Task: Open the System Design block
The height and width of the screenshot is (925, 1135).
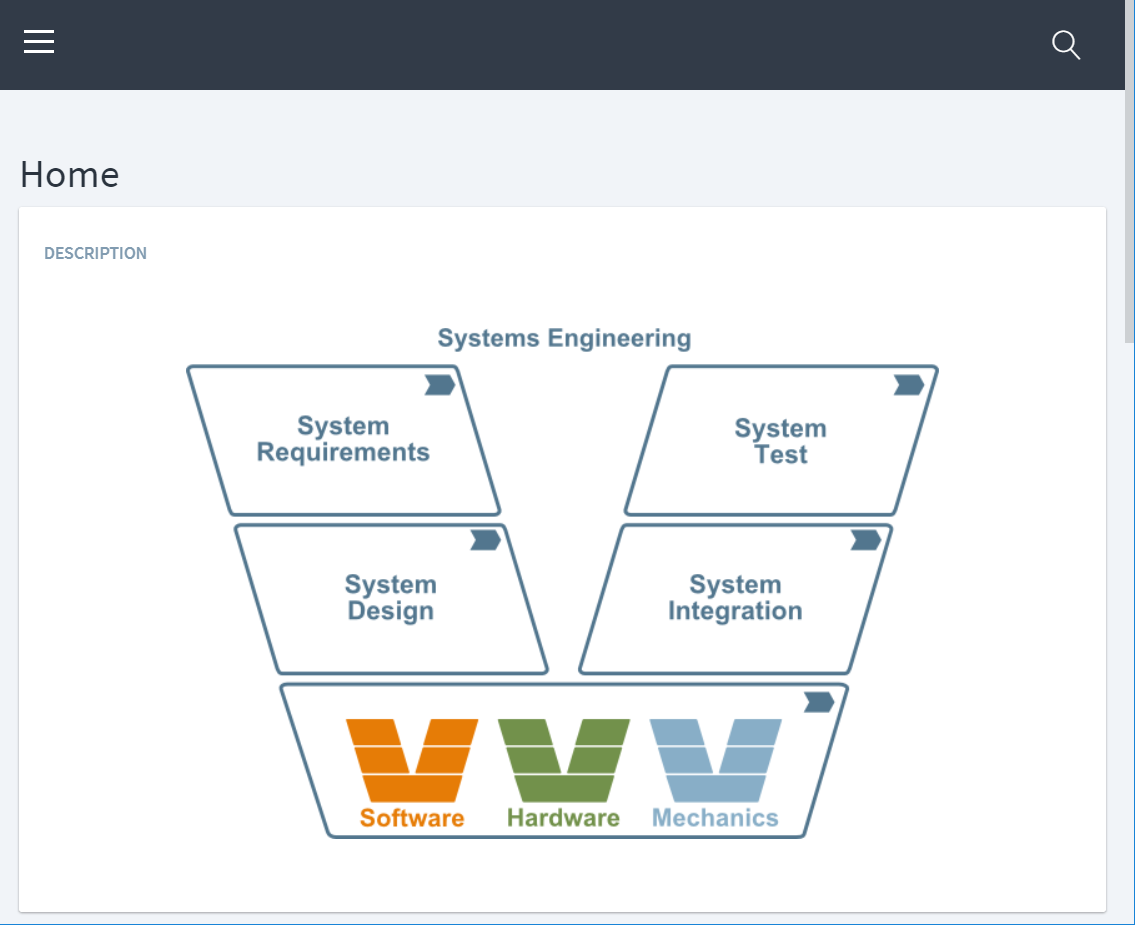Action: 390,598
